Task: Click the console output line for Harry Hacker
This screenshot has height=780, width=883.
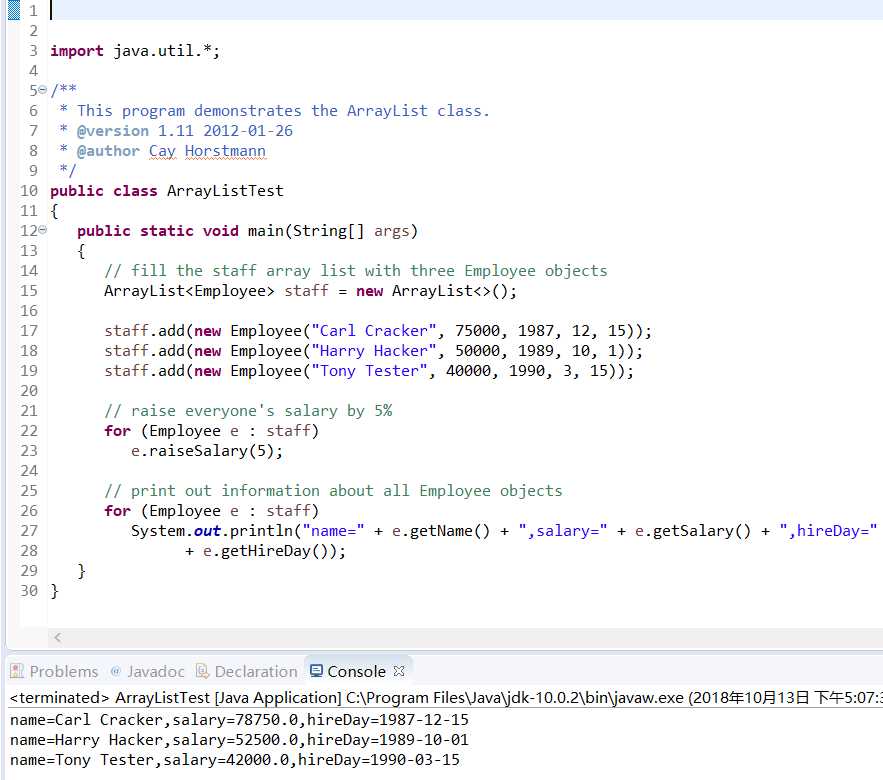Action: 239,739
